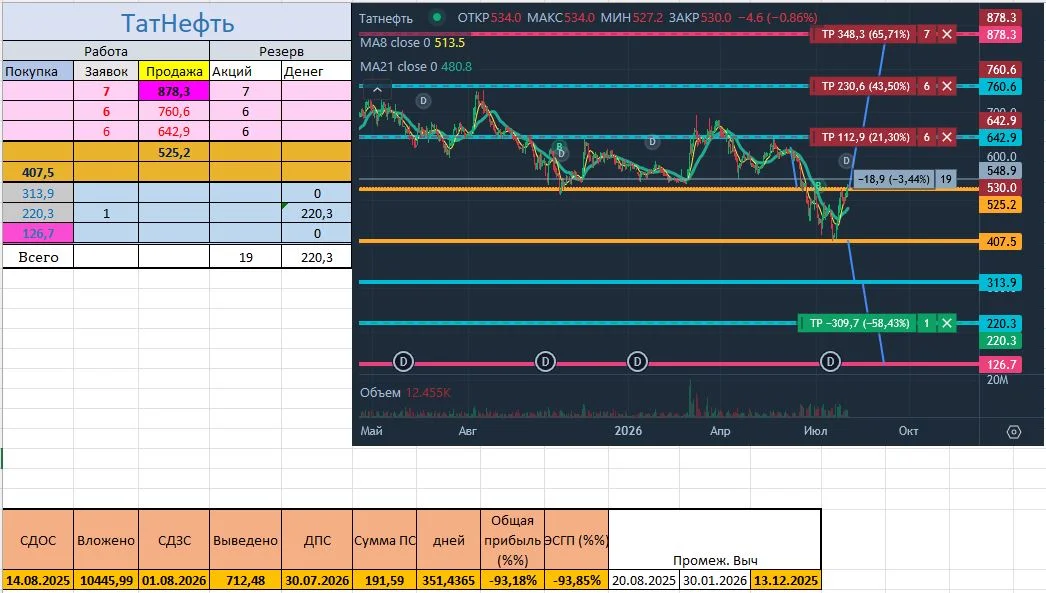Click the Окт label on time axis
The height and width of the screenshot is (593, 1046).
click(x=908, y=431)
